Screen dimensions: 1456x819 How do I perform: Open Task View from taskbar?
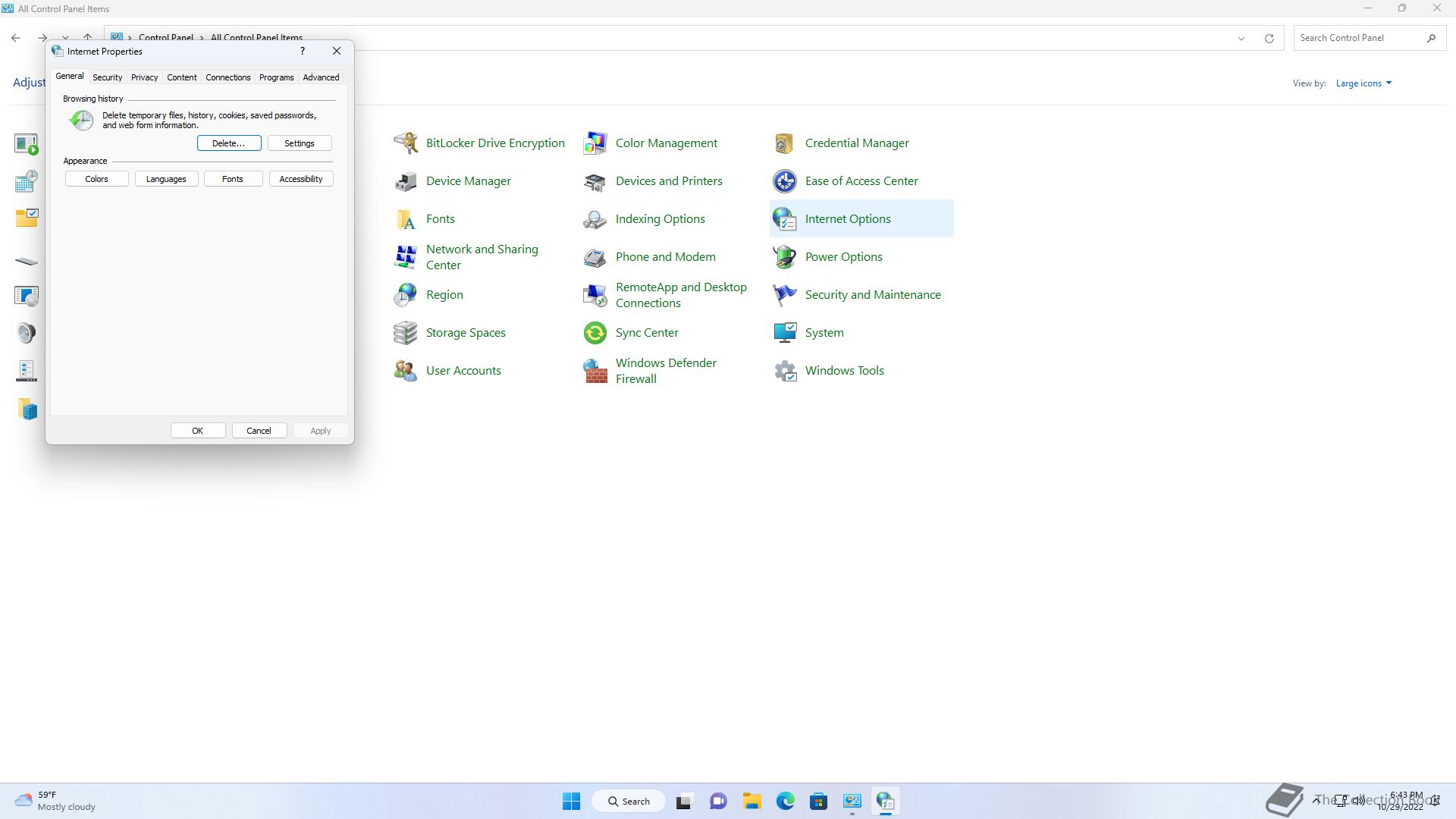(x=685, y=801)
